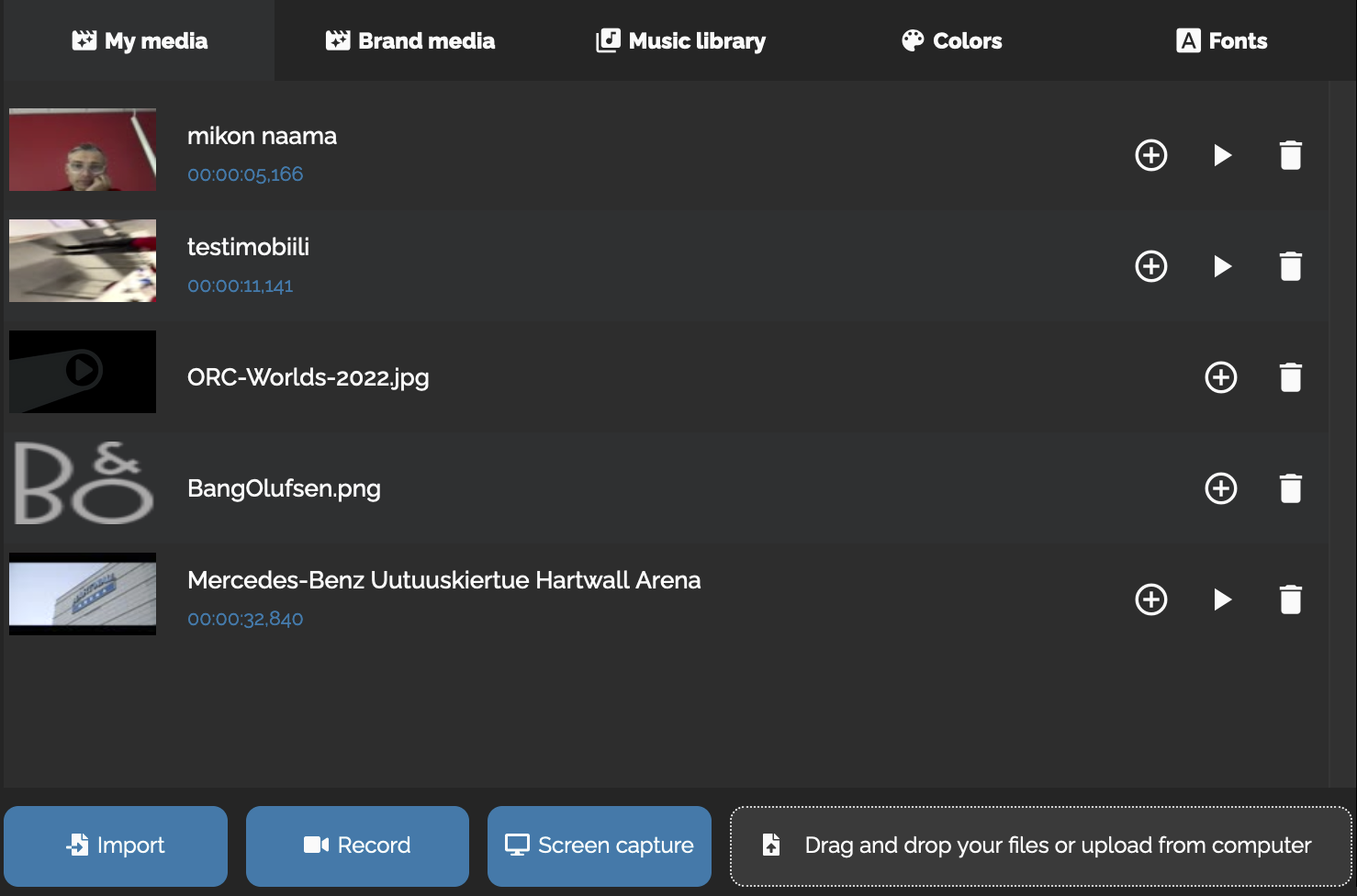Delete the Mercedes-Benz Uutuuskiertue video
1357x896 pixels.
click(x=1291, y=599)
